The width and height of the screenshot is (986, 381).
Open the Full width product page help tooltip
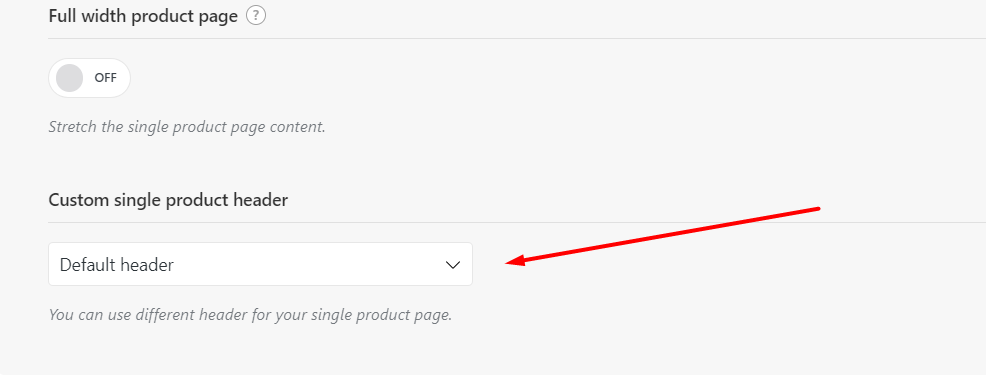click(256, 16)
